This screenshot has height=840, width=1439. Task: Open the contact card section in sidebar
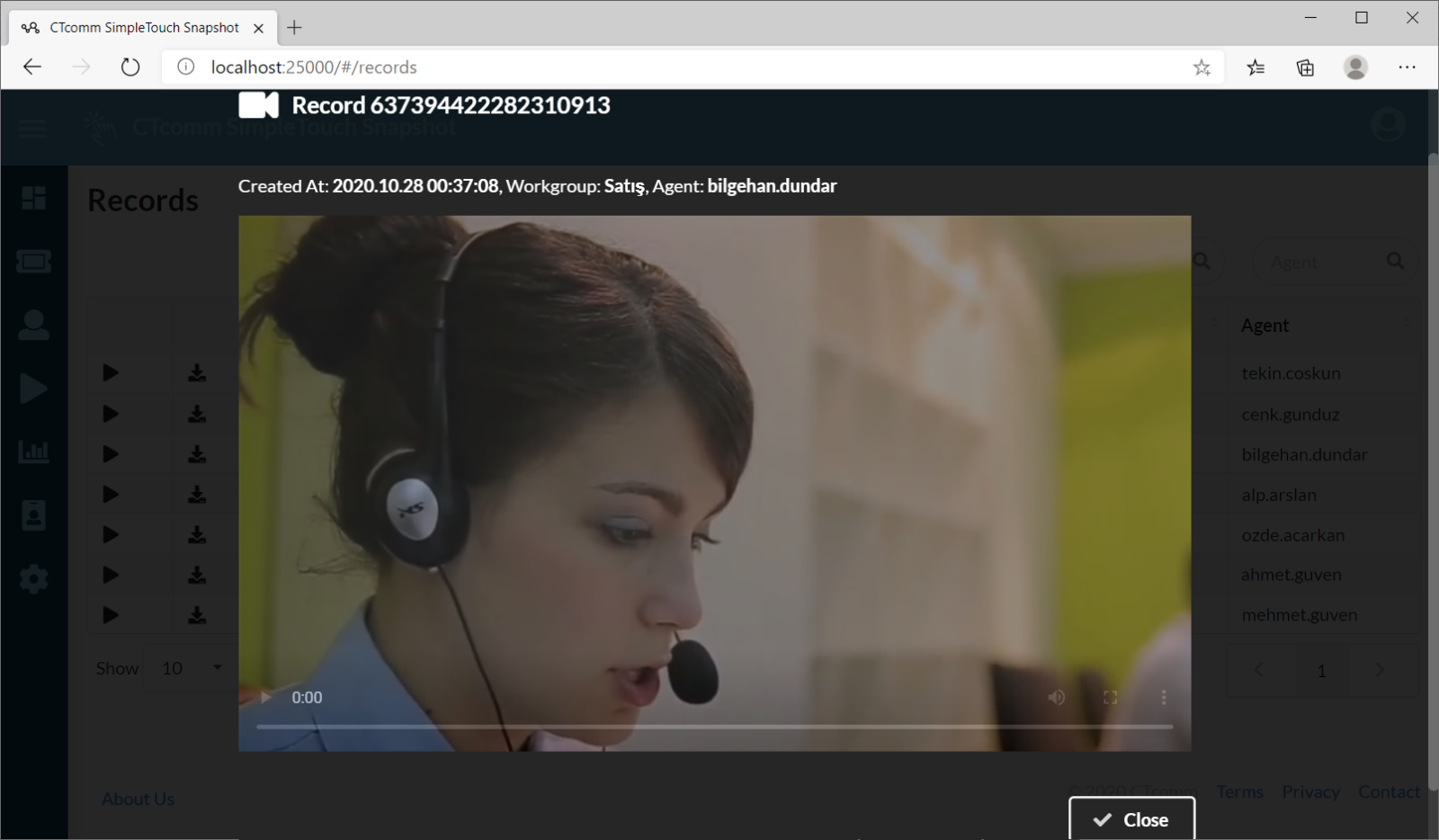pyautogui.click(x=34, y=515)
